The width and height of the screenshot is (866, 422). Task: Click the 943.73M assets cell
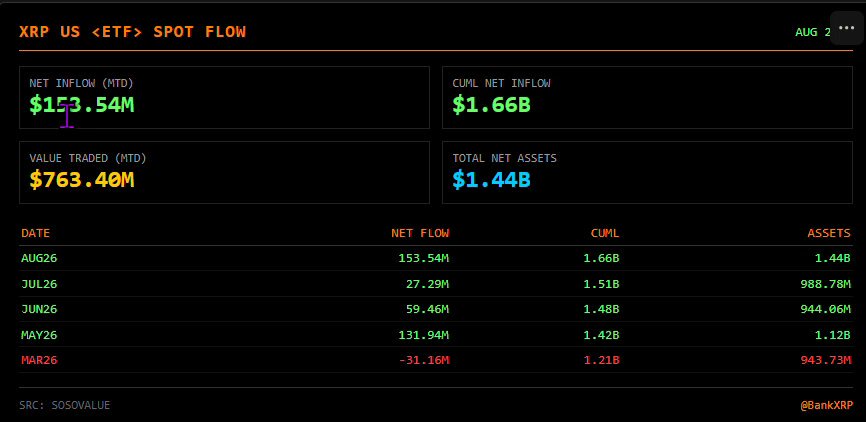click(x=826, y=360)
